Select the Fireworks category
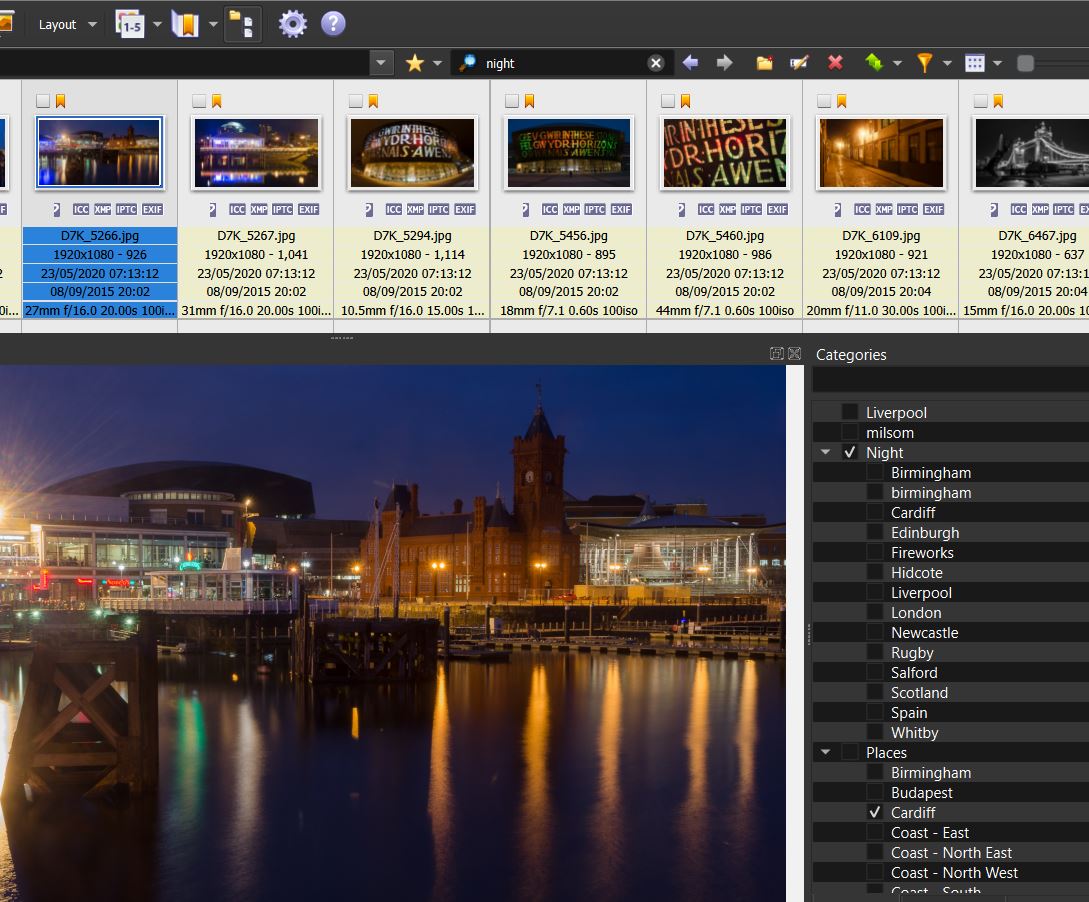The image size is (1089, 902). point(922,552)
